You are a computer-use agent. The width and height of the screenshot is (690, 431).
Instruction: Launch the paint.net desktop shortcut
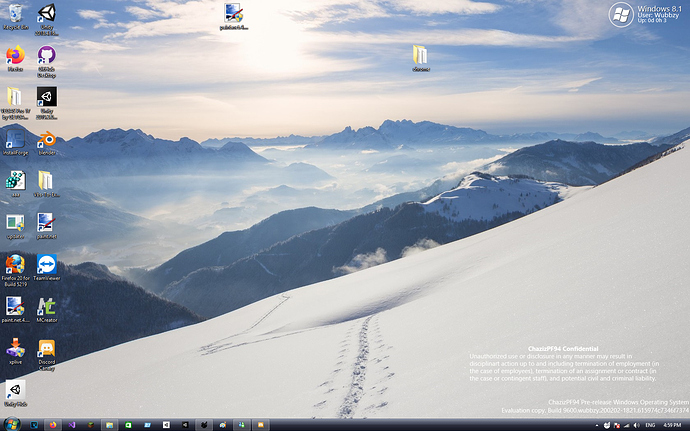click(47, 226)
